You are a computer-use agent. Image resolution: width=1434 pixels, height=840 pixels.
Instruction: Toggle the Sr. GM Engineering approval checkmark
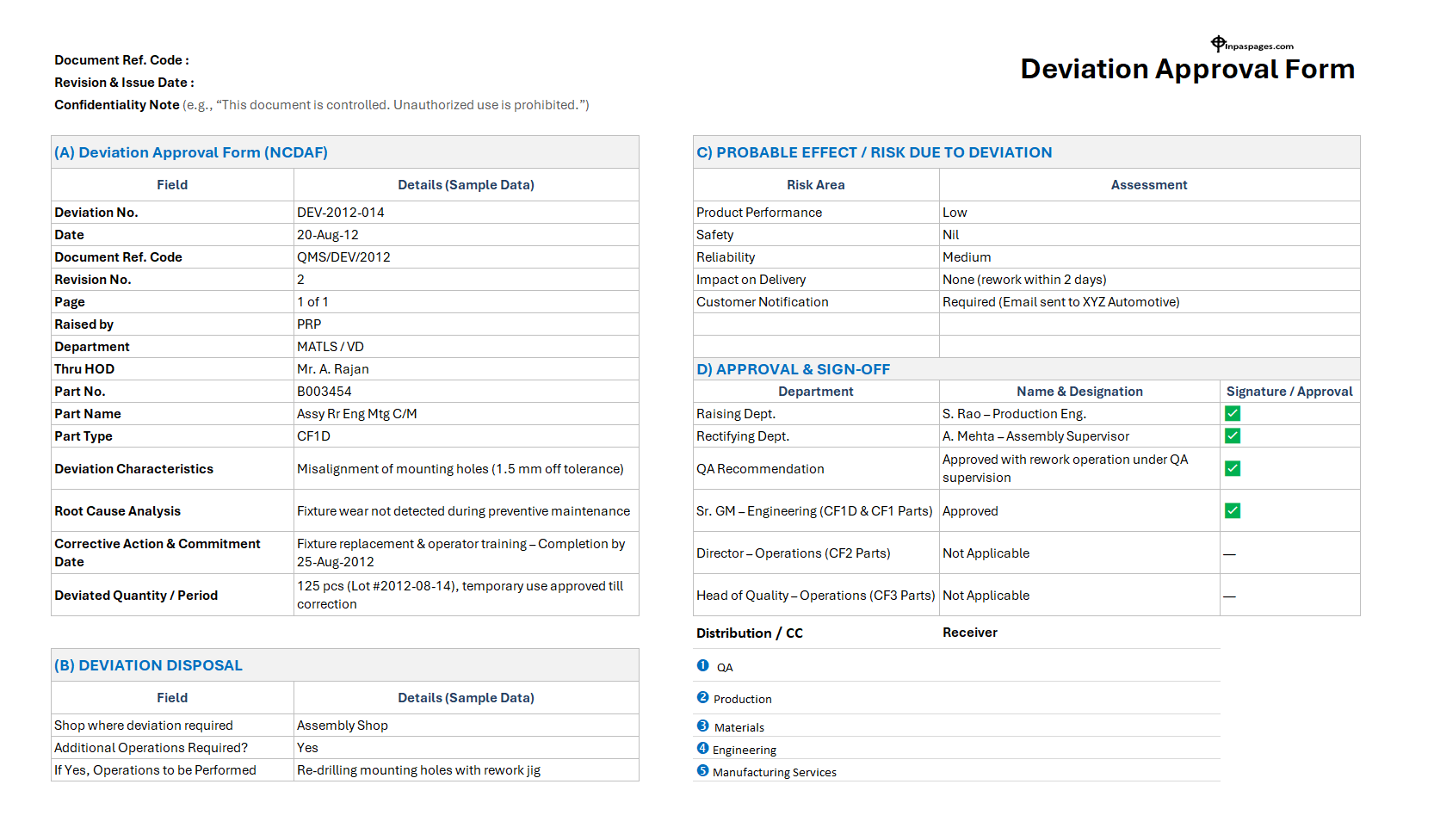1232,510
